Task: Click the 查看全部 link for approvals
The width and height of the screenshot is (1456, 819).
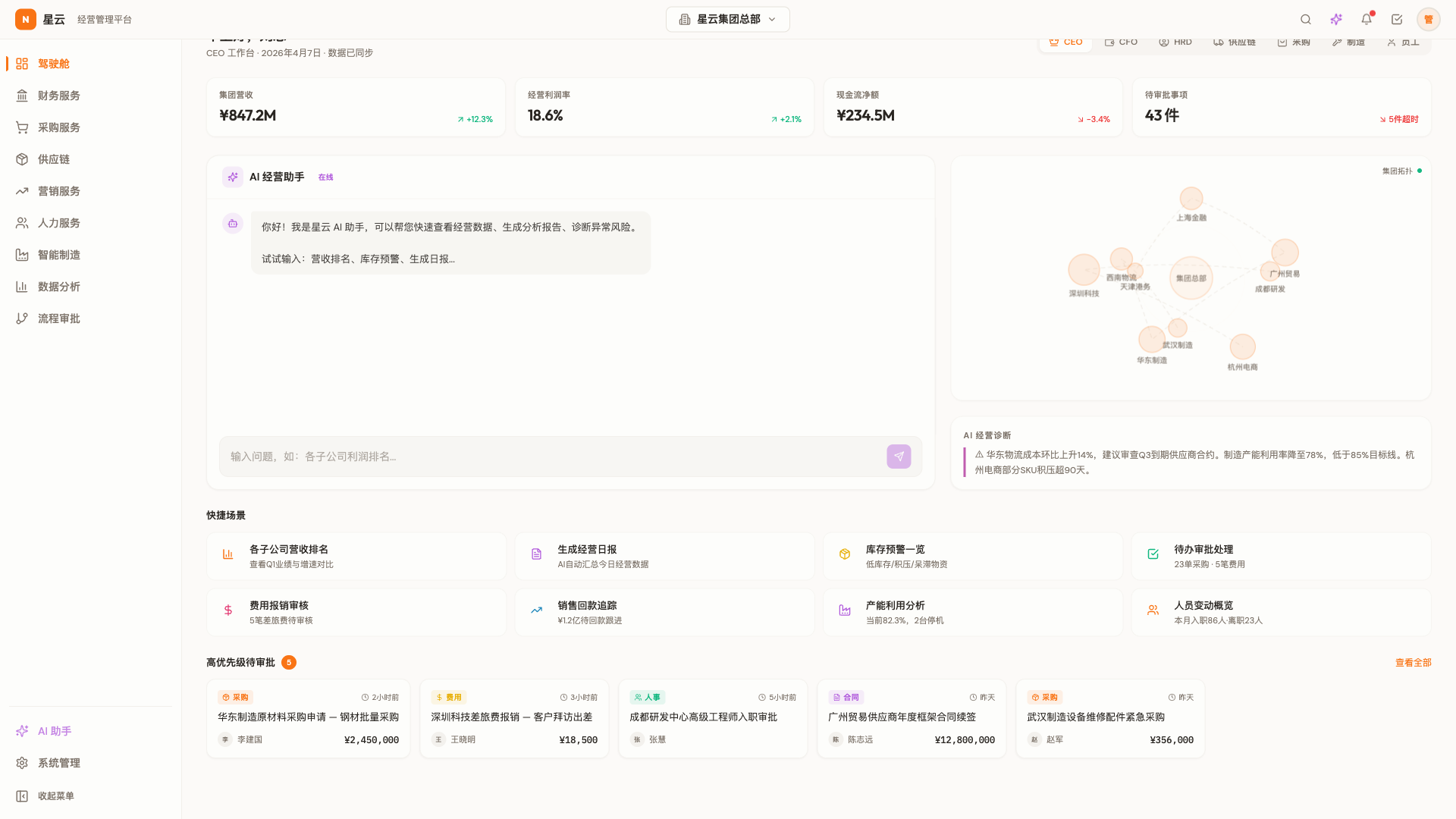Action: 1413,663
